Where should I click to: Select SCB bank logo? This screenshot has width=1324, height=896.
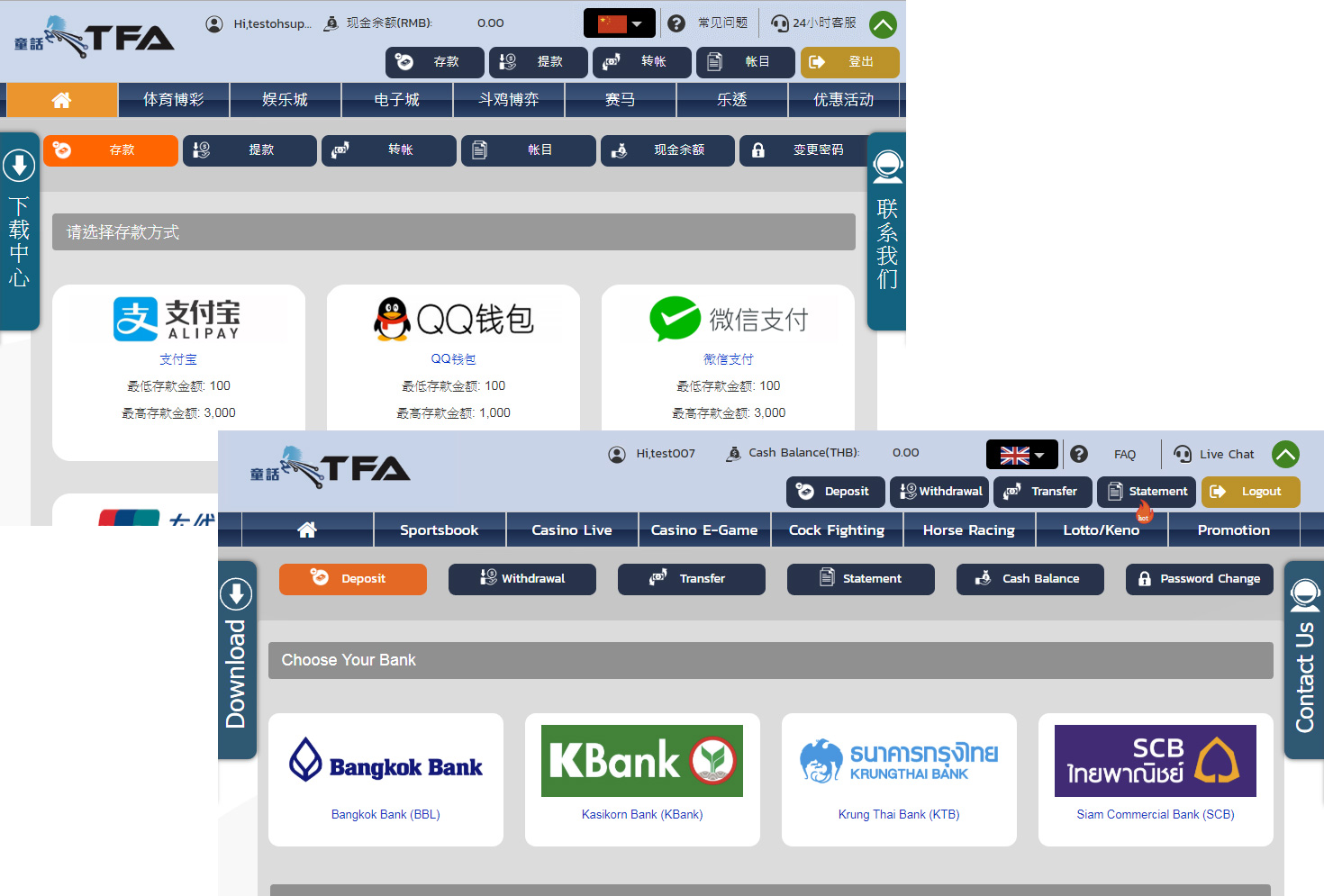[x=1156, y=761]
